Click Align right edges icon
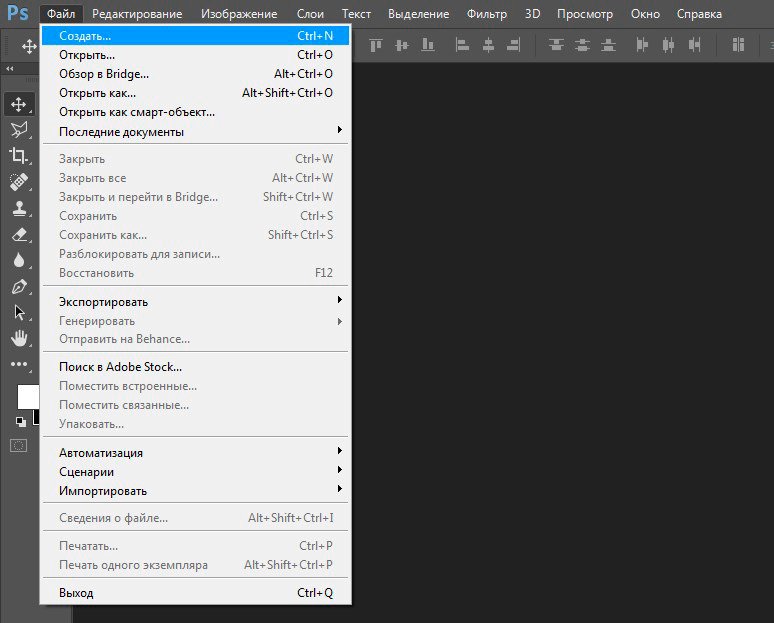 tap(514, 45)
